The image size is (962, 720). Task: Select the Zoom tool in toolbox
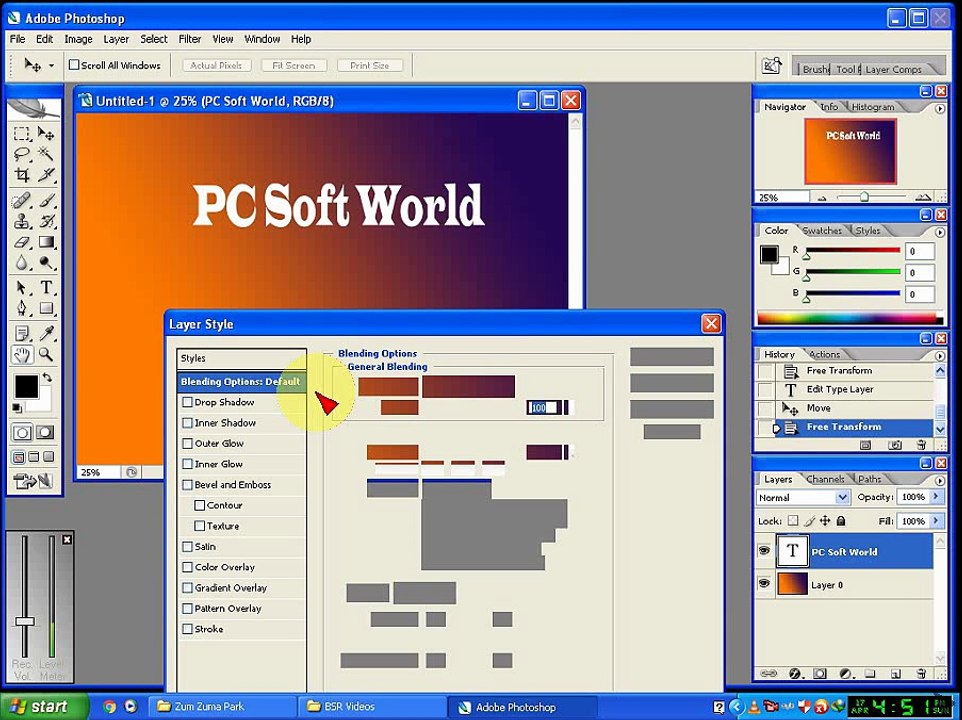click(x=46, y=354)
